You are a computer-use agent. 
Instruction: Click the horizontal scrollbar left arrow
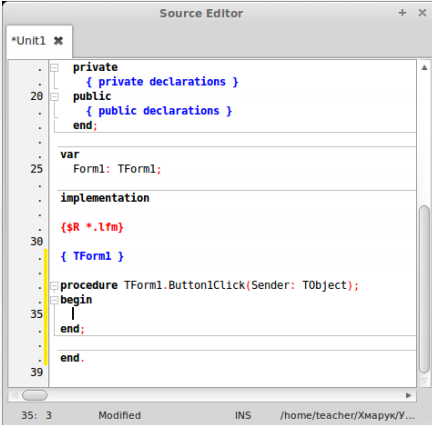point(15,395)
